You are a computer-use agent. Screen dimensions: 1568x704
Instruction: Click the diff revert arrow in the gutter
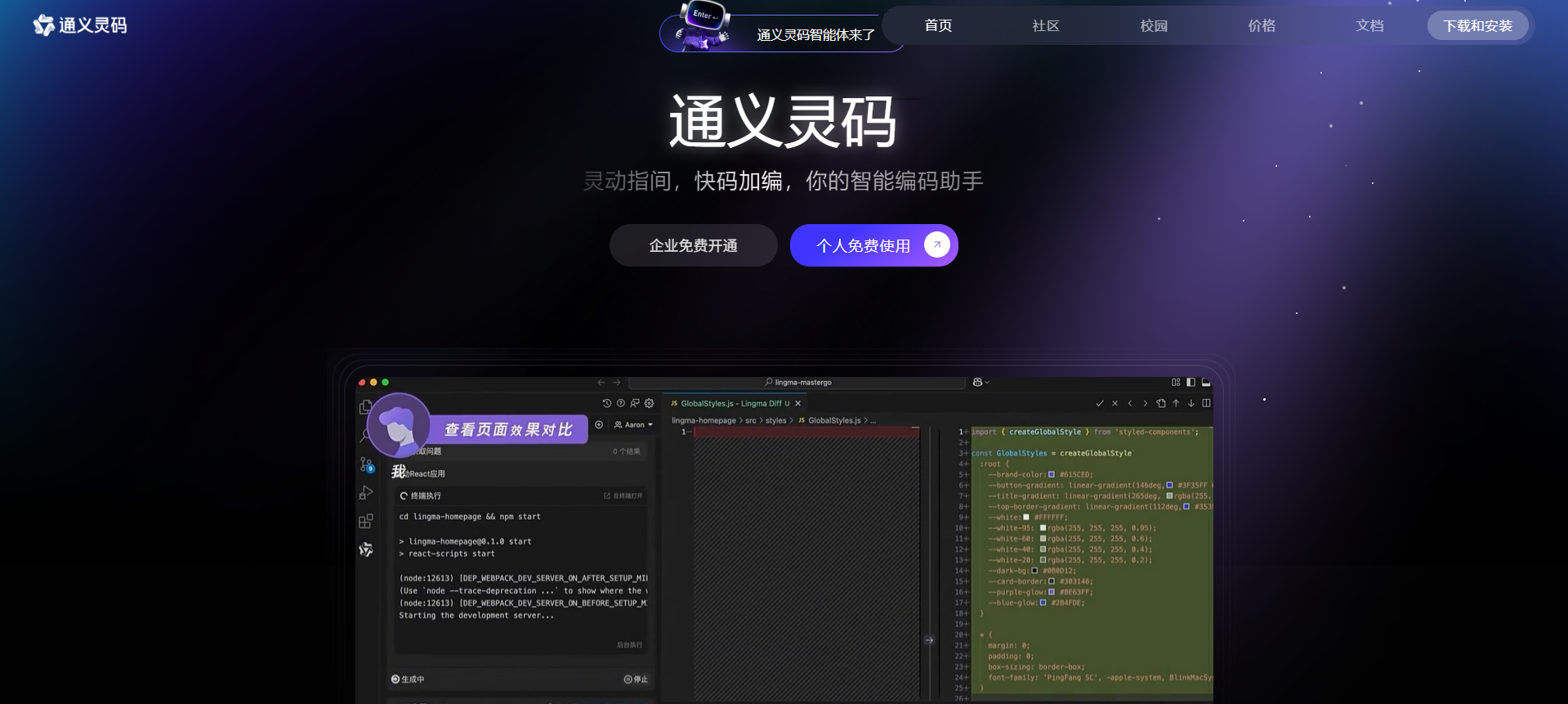click(929, 640)
